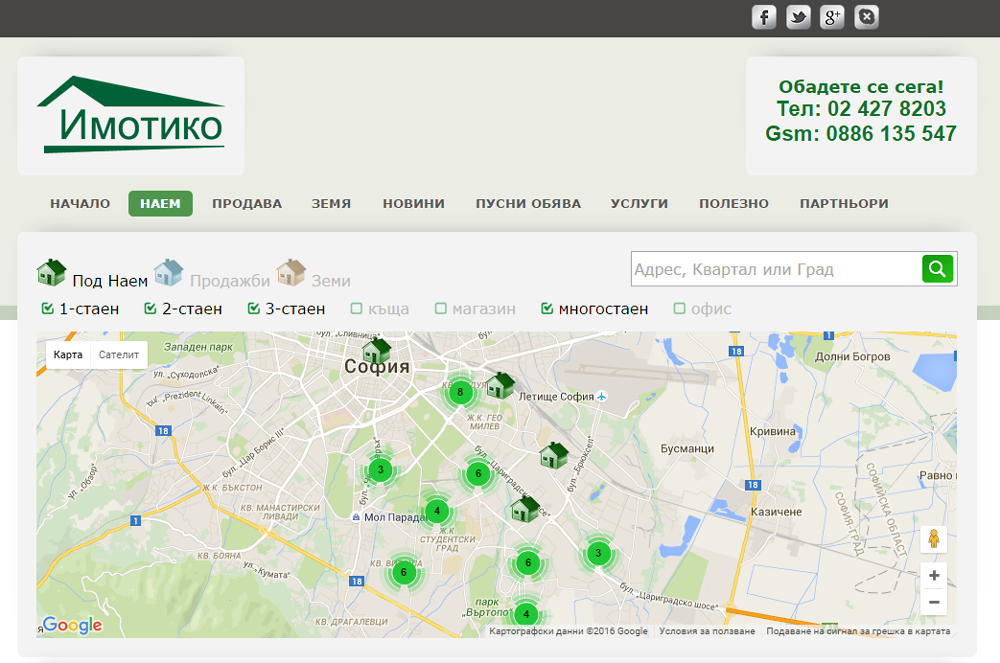Toggle the многостаен checkbox
The height and width of the screenshot is (663, 1000).
[x=547, y=309]
